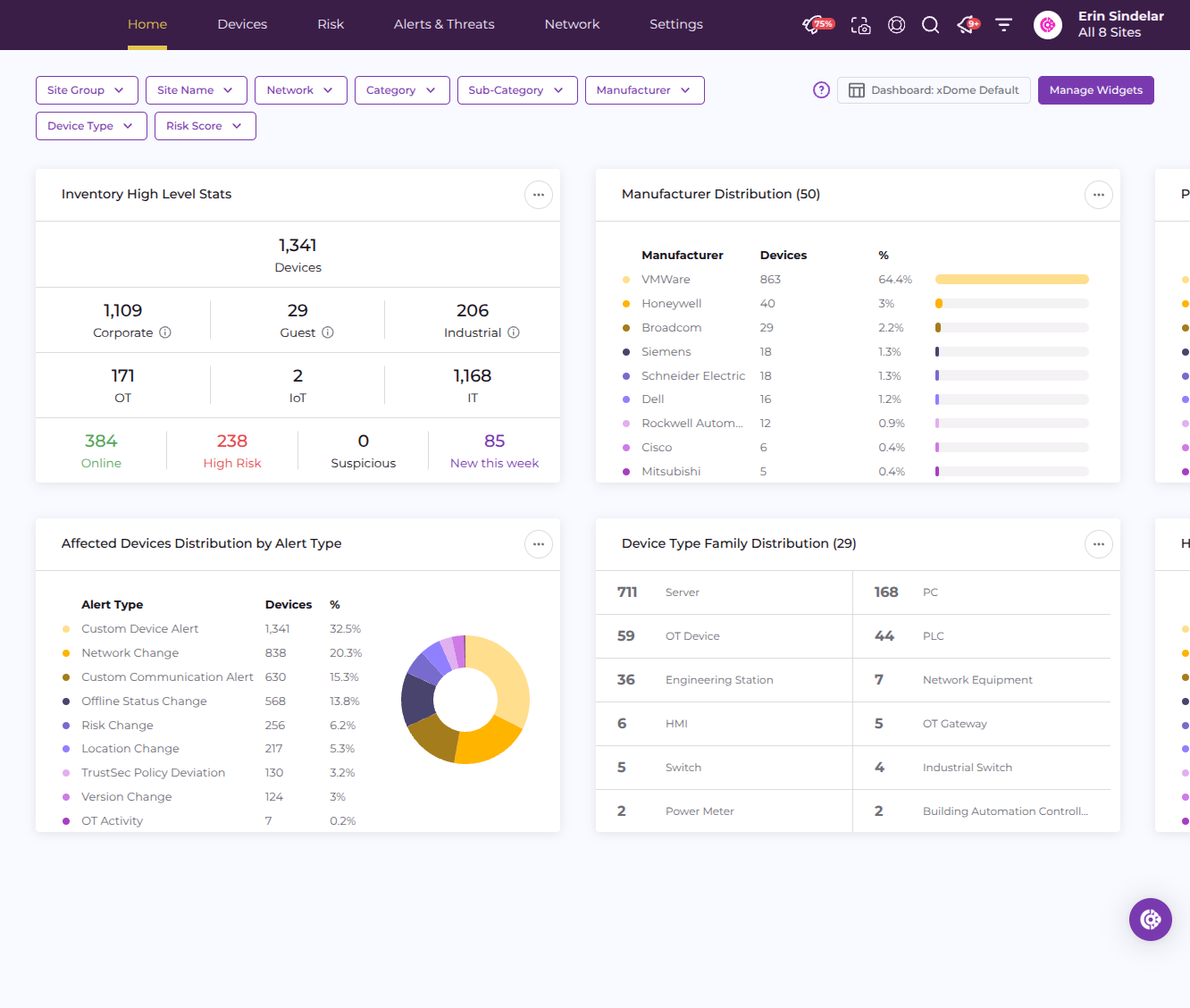Switch to the Devices tab
The height and width of the screenshot is (1008, 1190).
[x=242, y=24]
